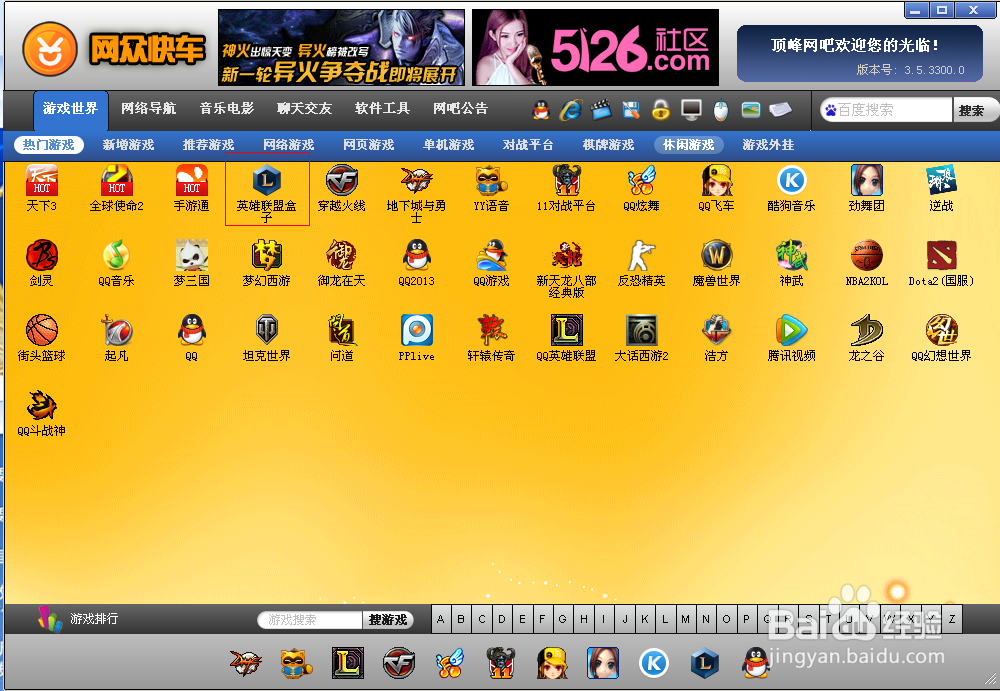Launch 街头篮球 game
The image size is (1000, 691).
pos(41,338)
